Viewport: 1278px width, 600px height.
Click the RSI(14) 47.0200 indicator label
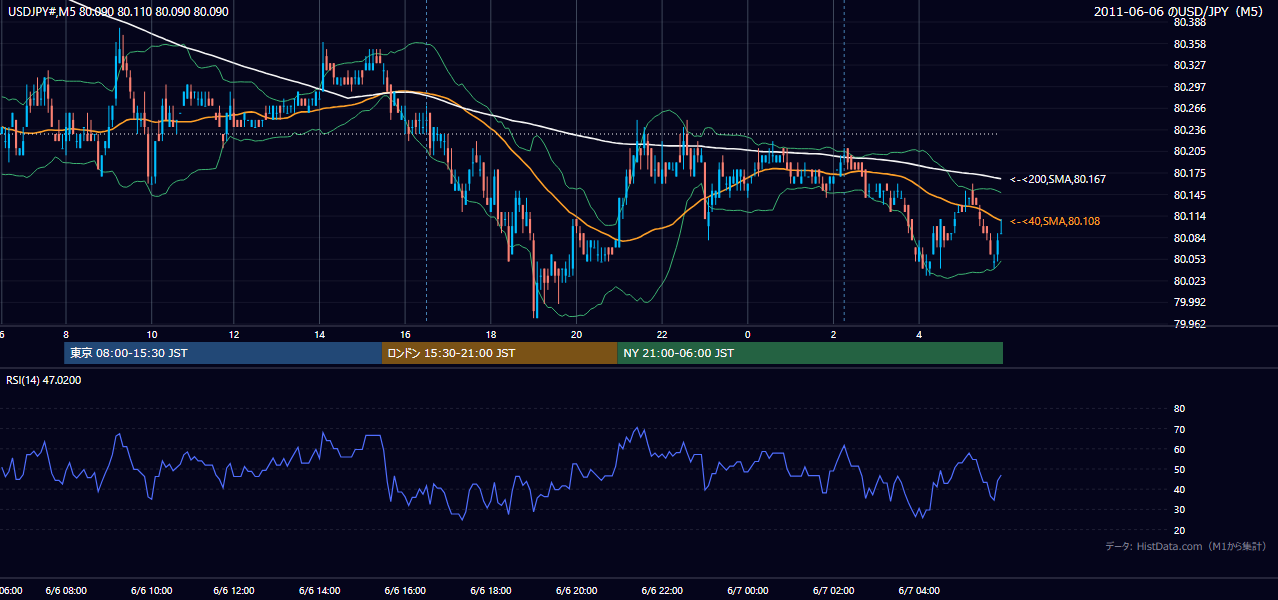[x=44, y=380]
